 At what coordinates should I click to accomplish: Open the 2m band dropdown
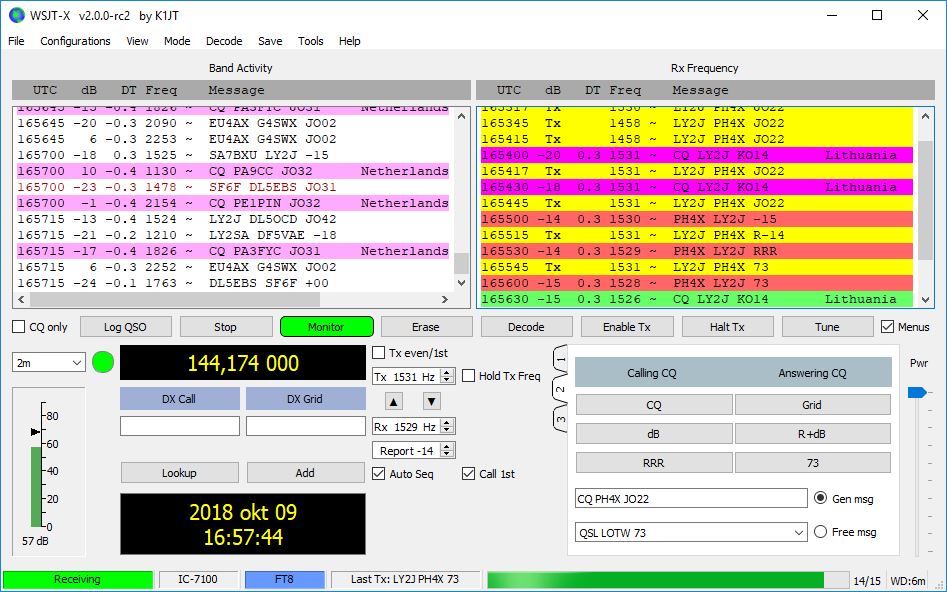48,362
